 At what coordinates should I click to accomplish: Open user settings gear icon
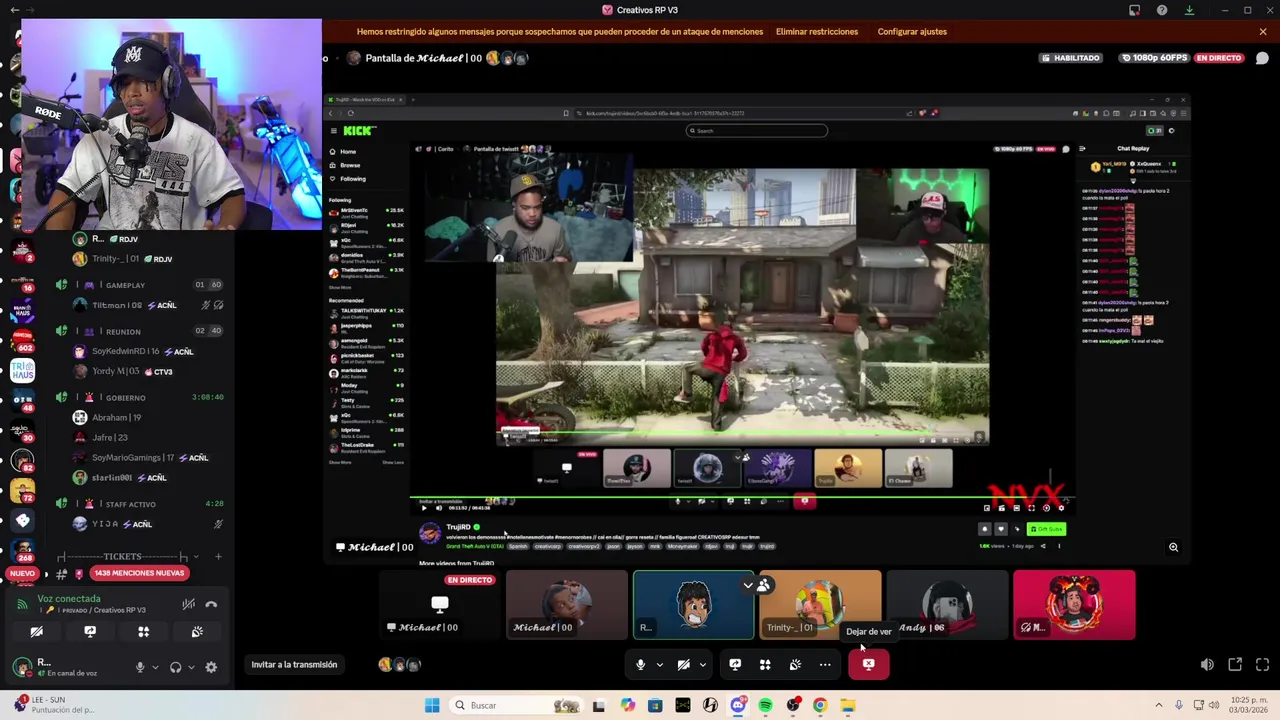pos(211,667)
